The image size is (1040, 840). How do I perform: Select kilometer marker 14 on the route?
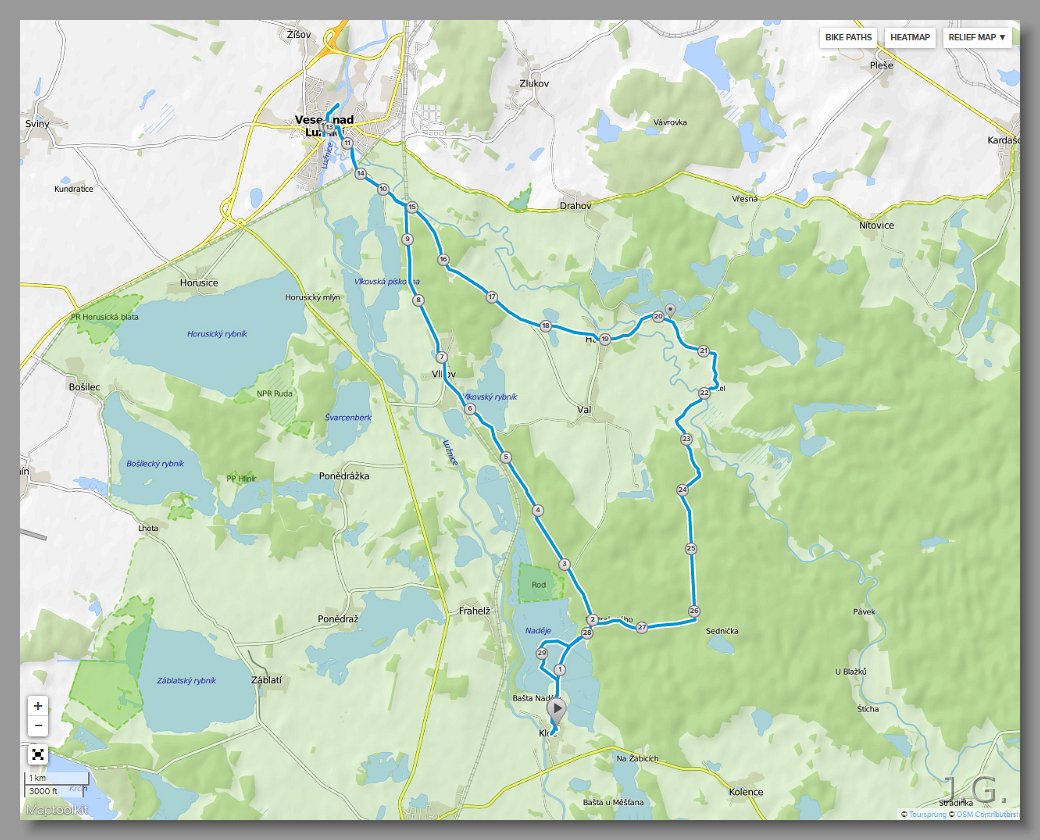pos(360,174)
